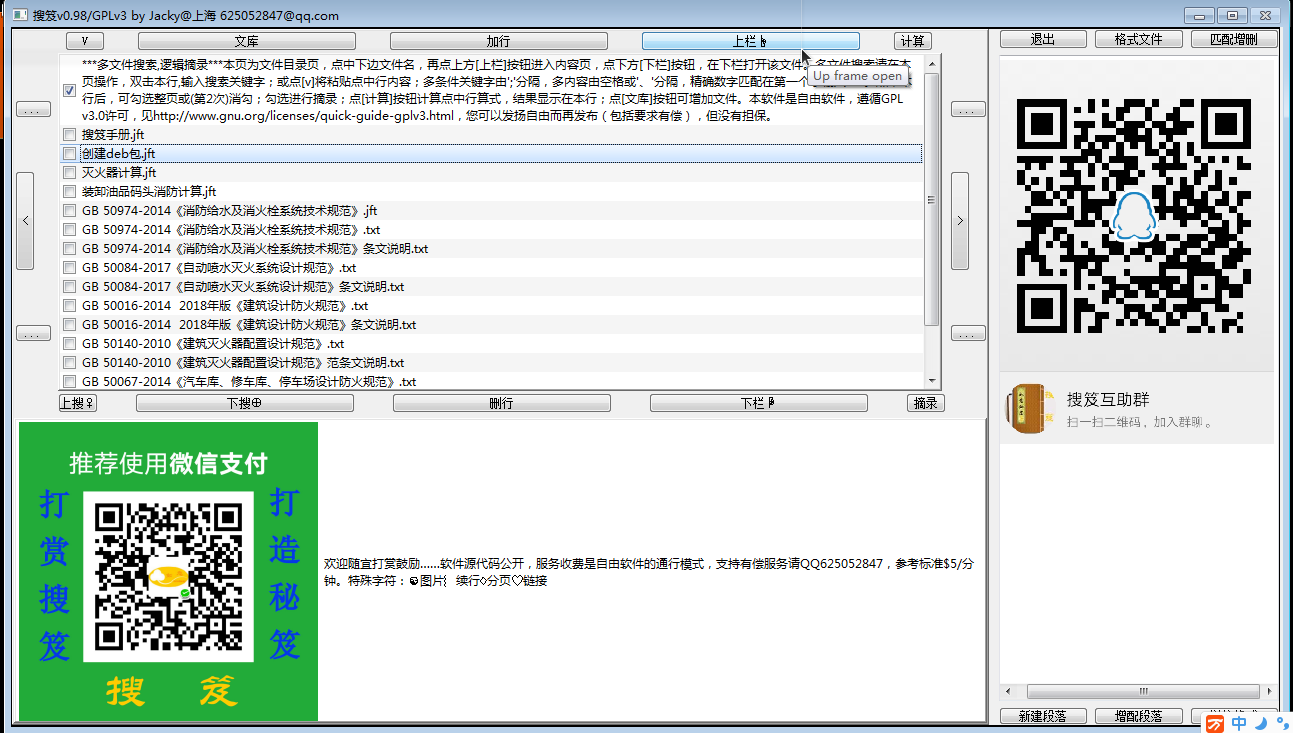Click the welcome donation text in lower pane
Image resolution: width=1293 pixels, height=733 pixels.
click(x=649, y=572)
